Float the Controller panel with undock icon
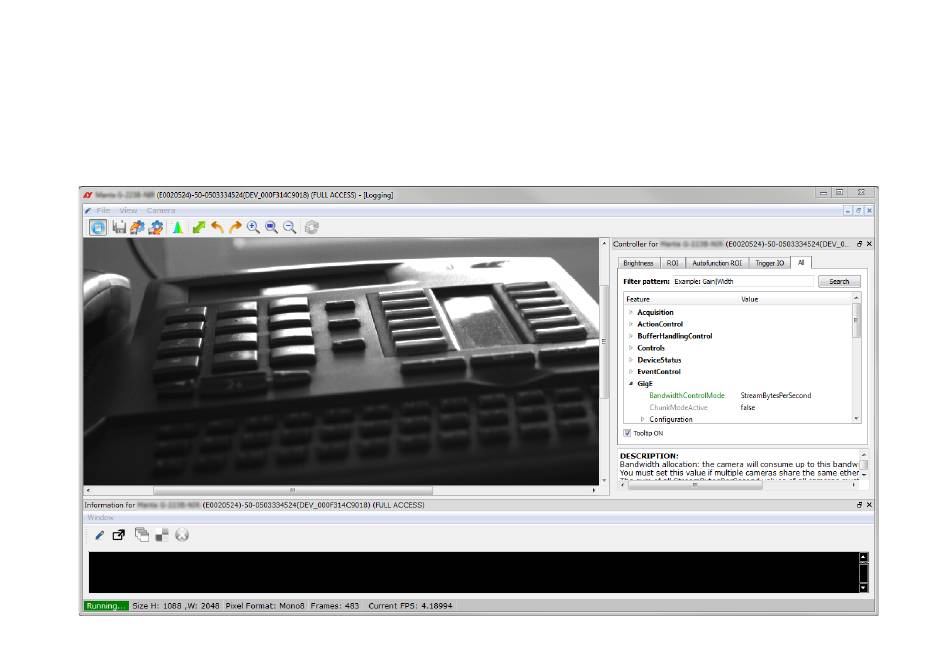Screen dimensions: 950x665 (859, 243)
